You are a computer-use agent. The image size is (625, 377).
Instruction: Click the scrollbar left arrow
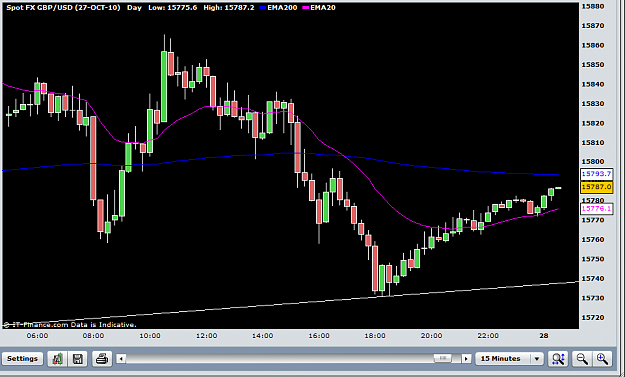121,359
